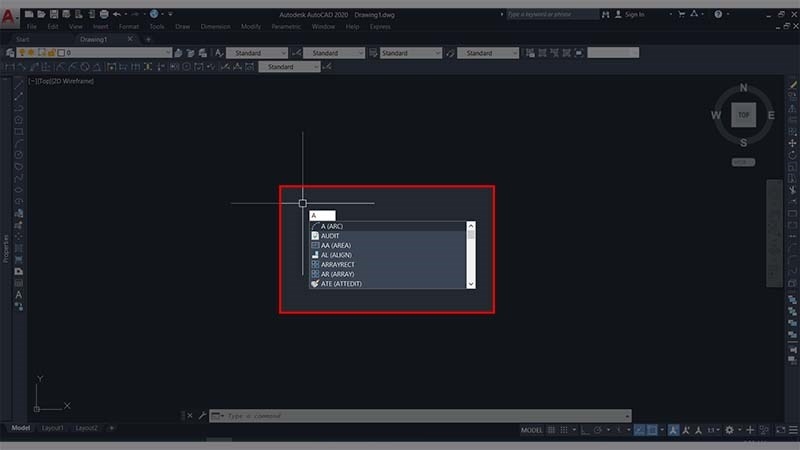Open the Draw menu
Image resolution: width=800 pixels, height=450 pixels.
(182, 27)
